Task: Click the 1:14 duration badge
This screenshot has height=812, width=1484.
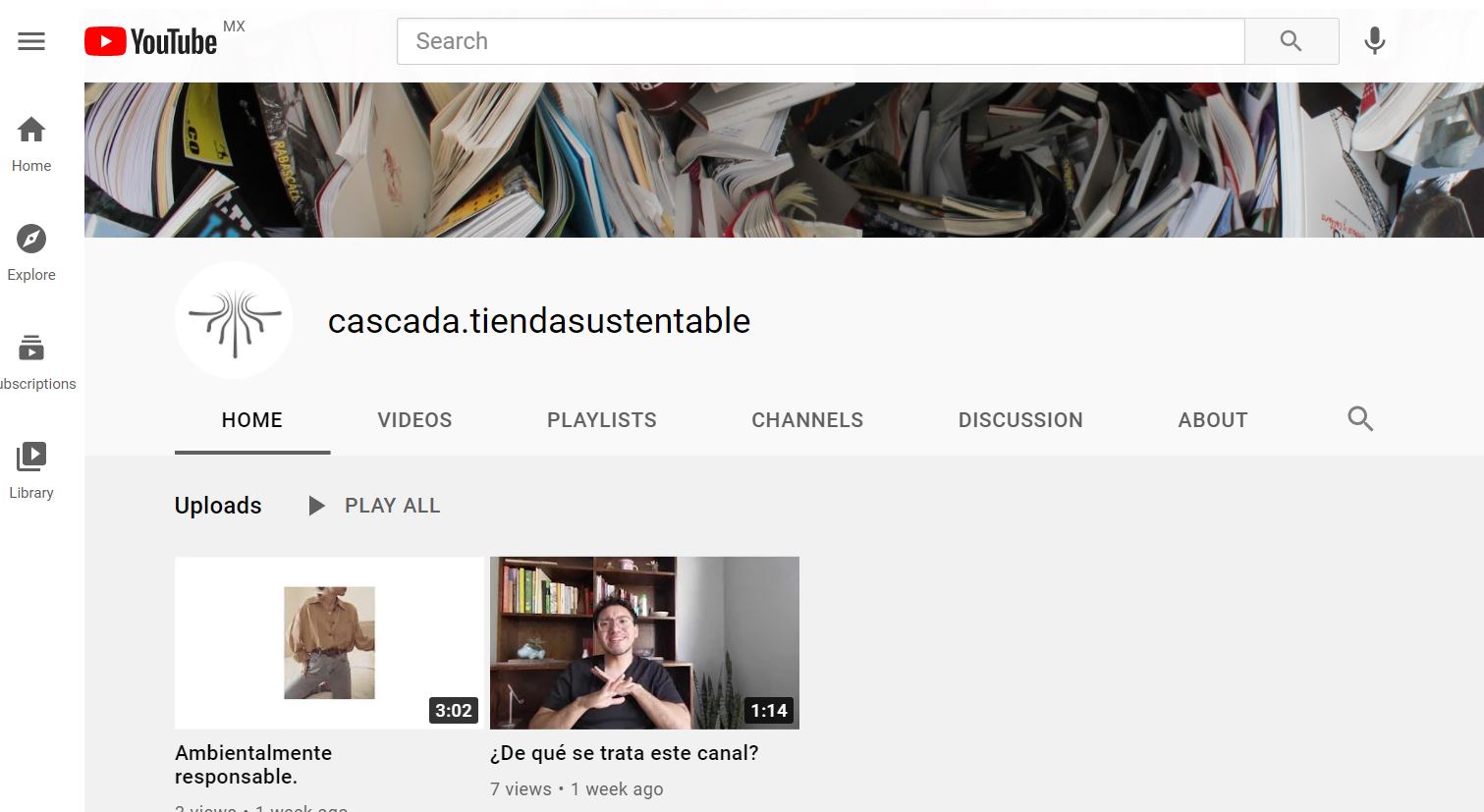Action: coord(769,711)
